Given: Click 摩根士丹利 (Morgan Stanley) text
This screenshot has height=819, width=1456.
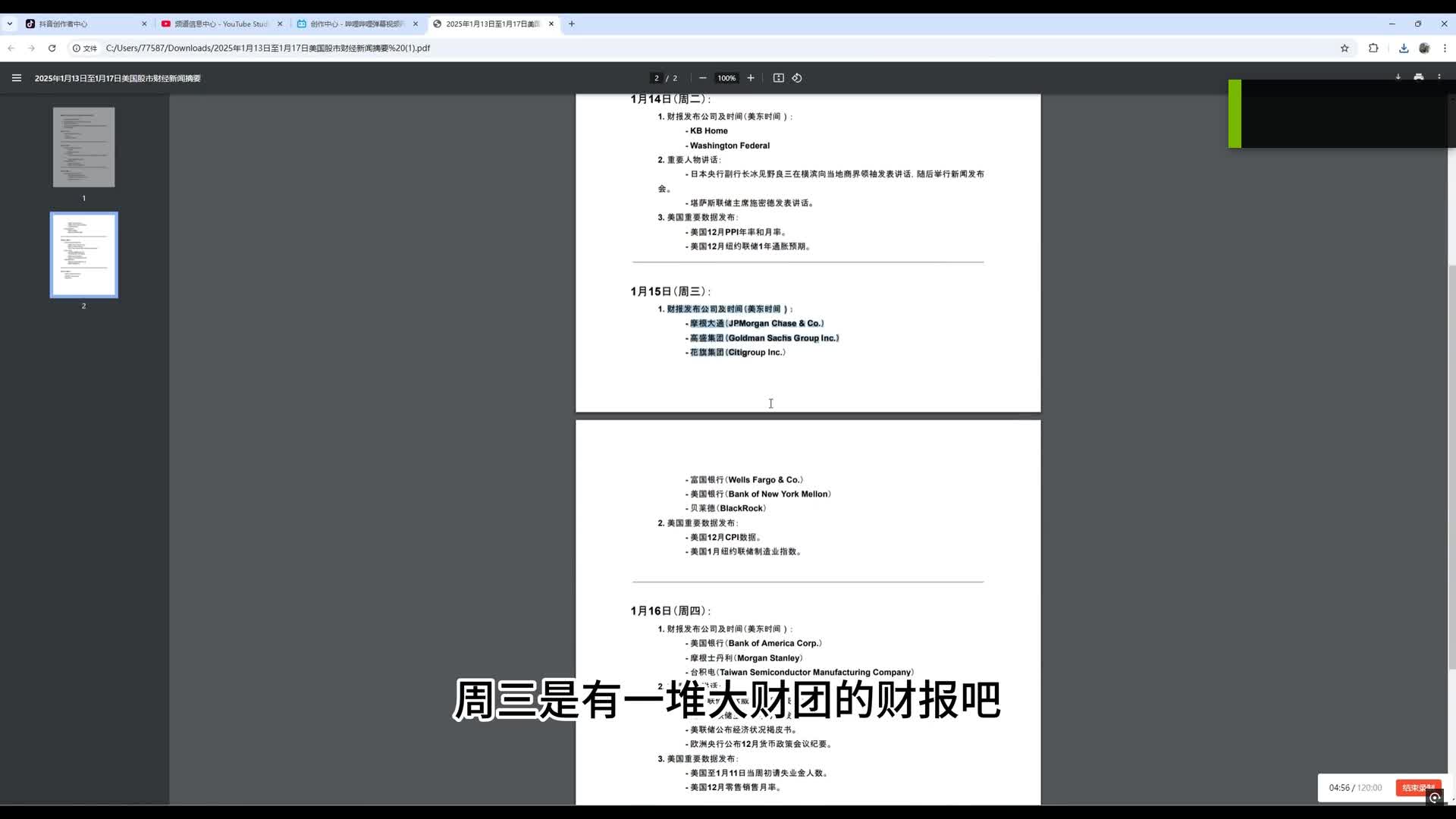Looking at the screenshot, I should tap(744, 658).
